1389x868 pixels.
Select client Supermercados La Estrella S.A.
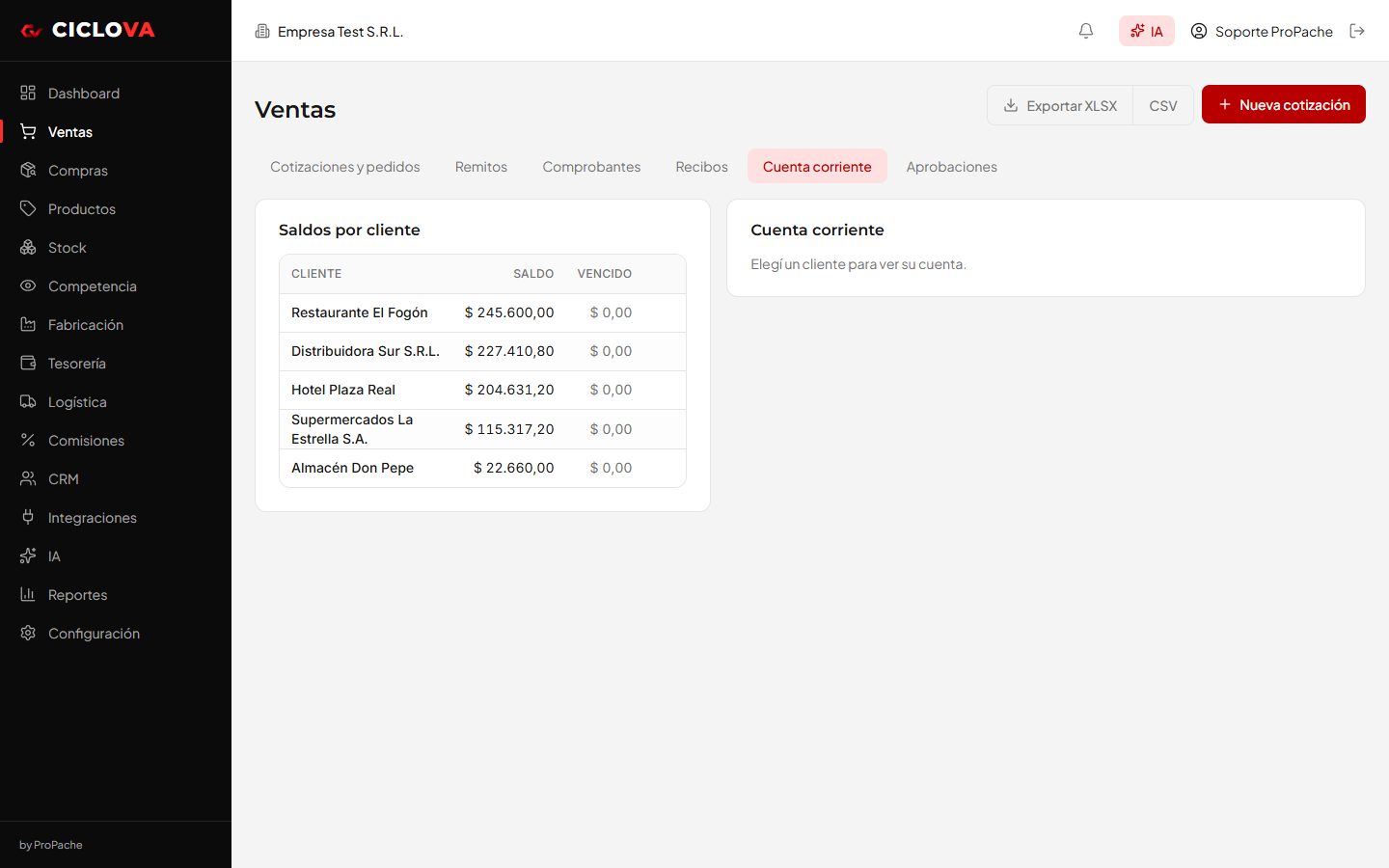pyautogui.click(x=482, y=429)
